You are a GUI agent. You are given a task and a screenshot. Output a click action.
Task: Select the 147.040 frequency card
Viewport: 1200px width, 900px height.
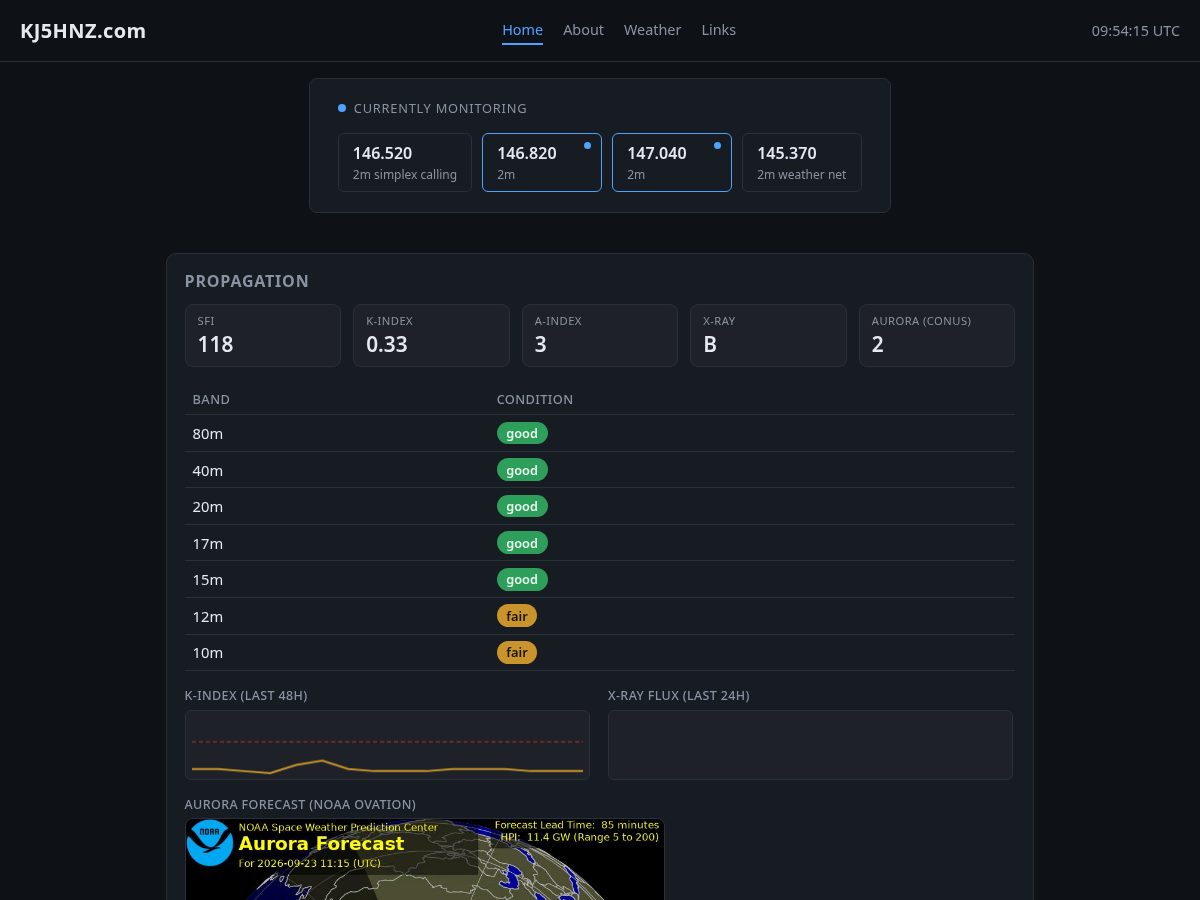tap(672, 162)
